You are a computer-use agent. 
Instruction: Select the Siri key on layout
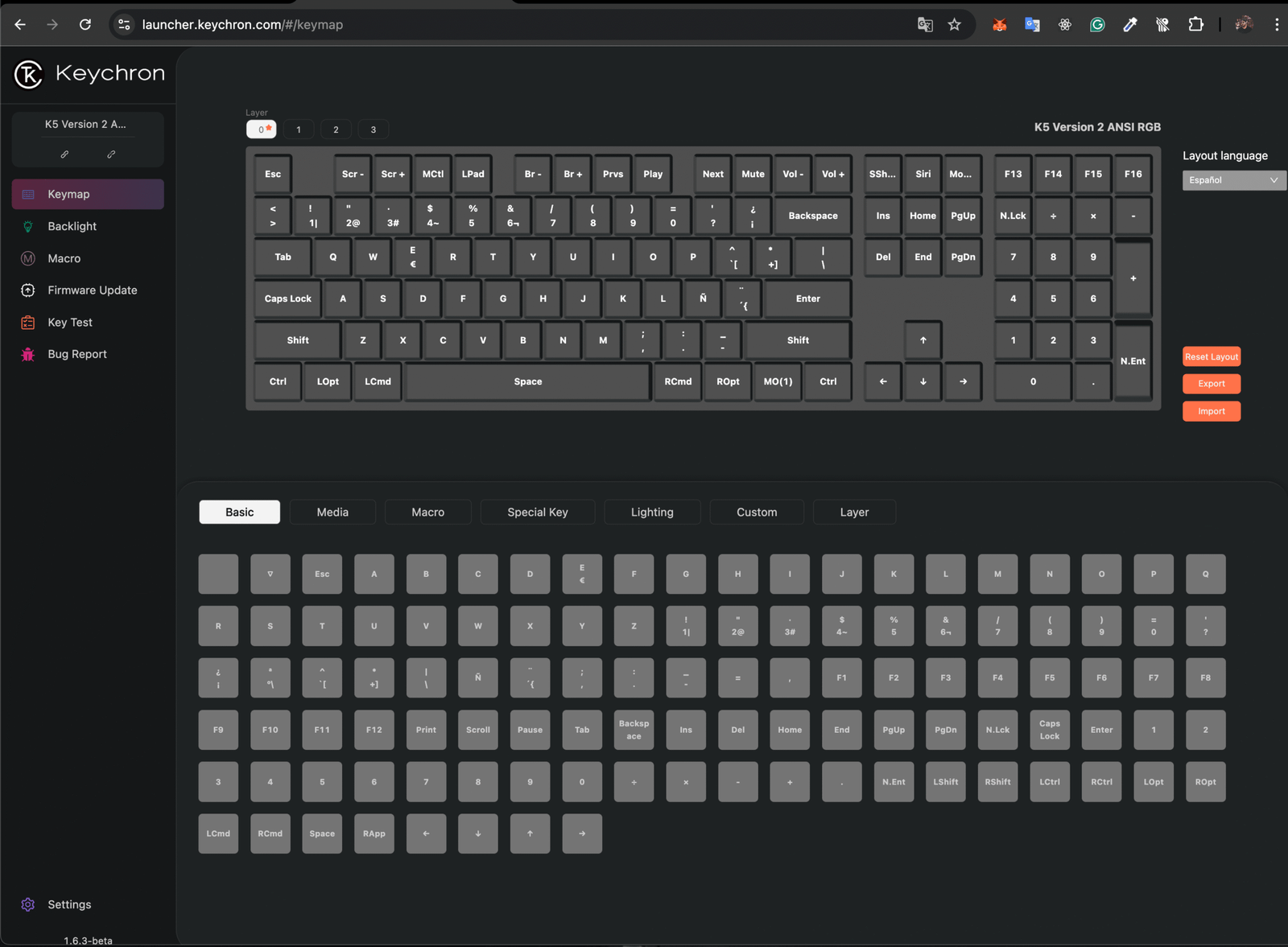point(923,174)
